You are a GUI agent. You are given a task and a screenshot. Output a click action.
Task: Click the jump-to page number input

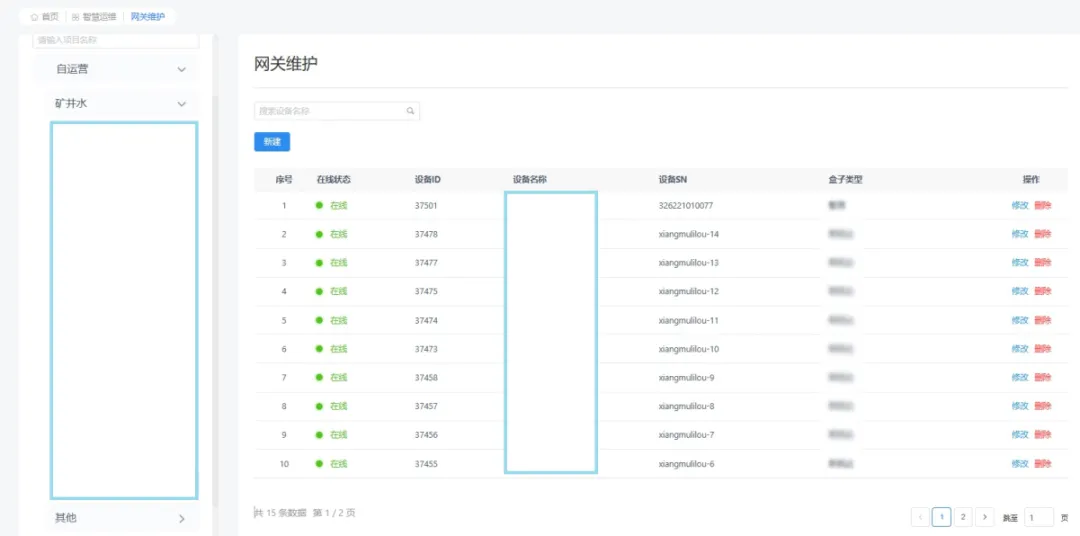coord(1039,517)
